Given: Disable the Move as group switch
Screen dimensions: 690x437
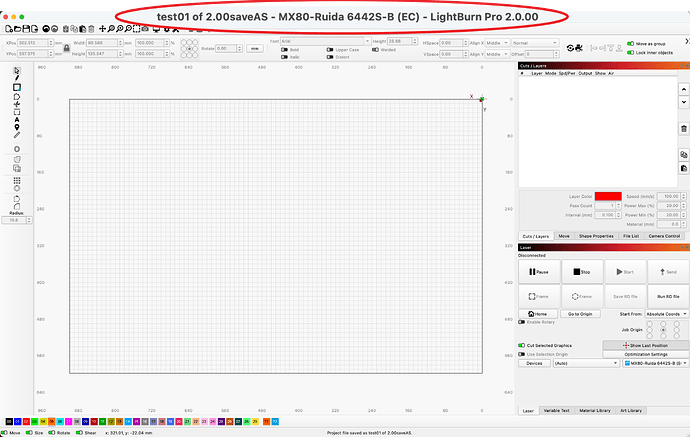Looking at the screenshot, I should click(631, 44).
